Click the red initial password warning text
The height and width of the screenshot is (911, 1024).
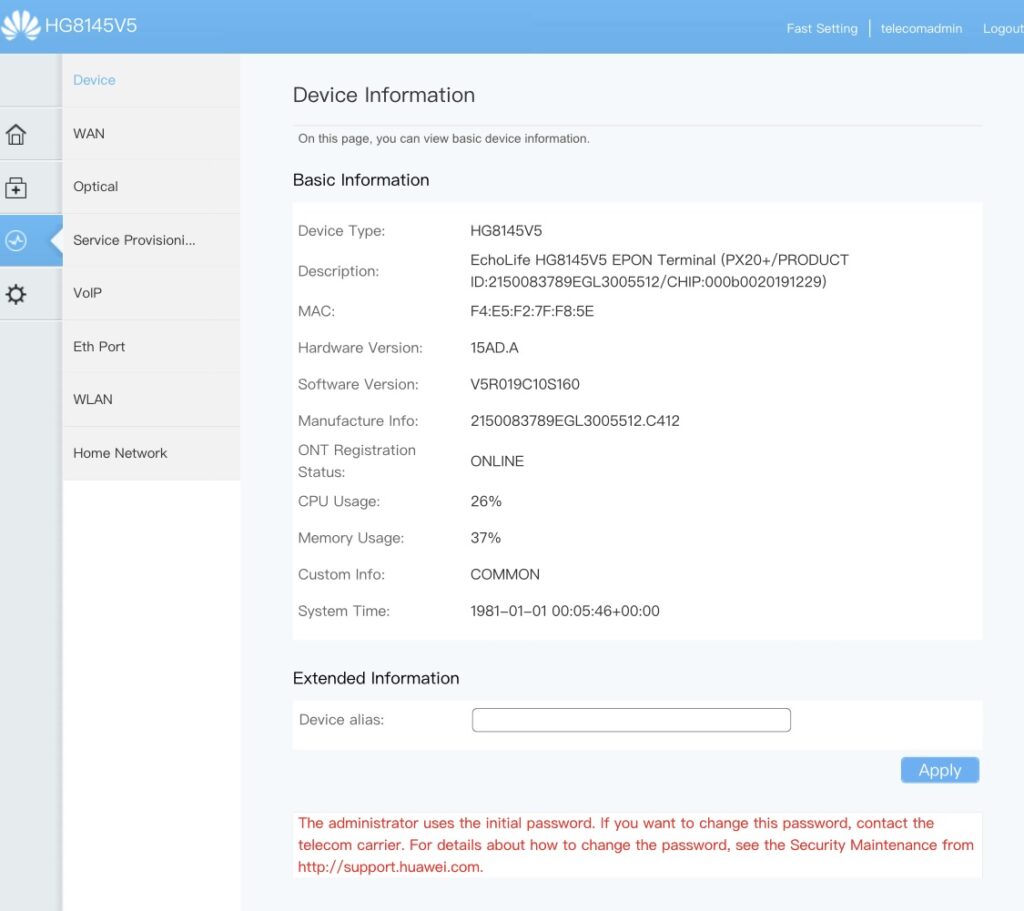point(635,844)
